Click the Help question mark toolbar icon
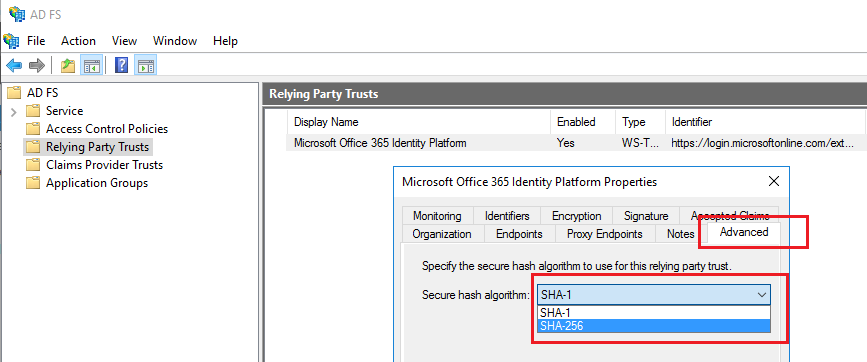The width and height of the screenshot is (867, 362). tap(122, 66)
